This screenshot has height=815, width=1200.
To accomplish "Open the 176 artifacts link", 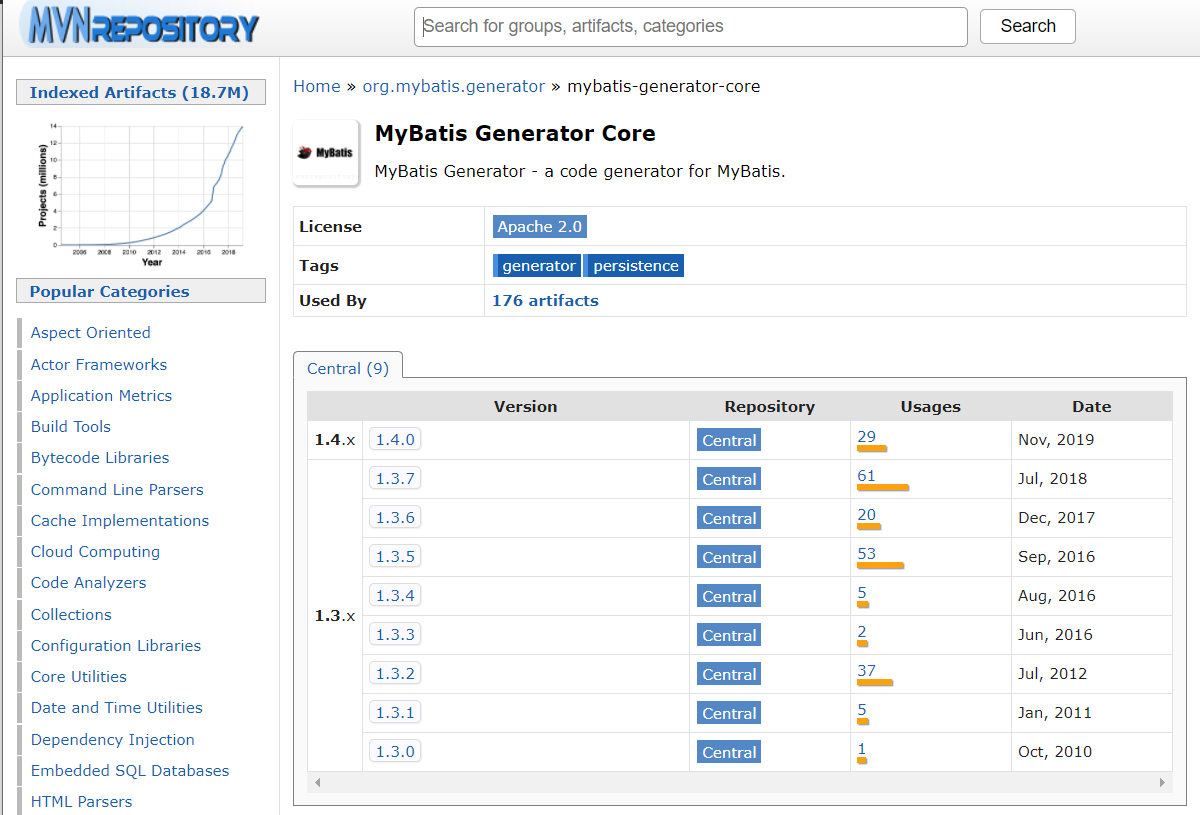I will tap(545, 300).
